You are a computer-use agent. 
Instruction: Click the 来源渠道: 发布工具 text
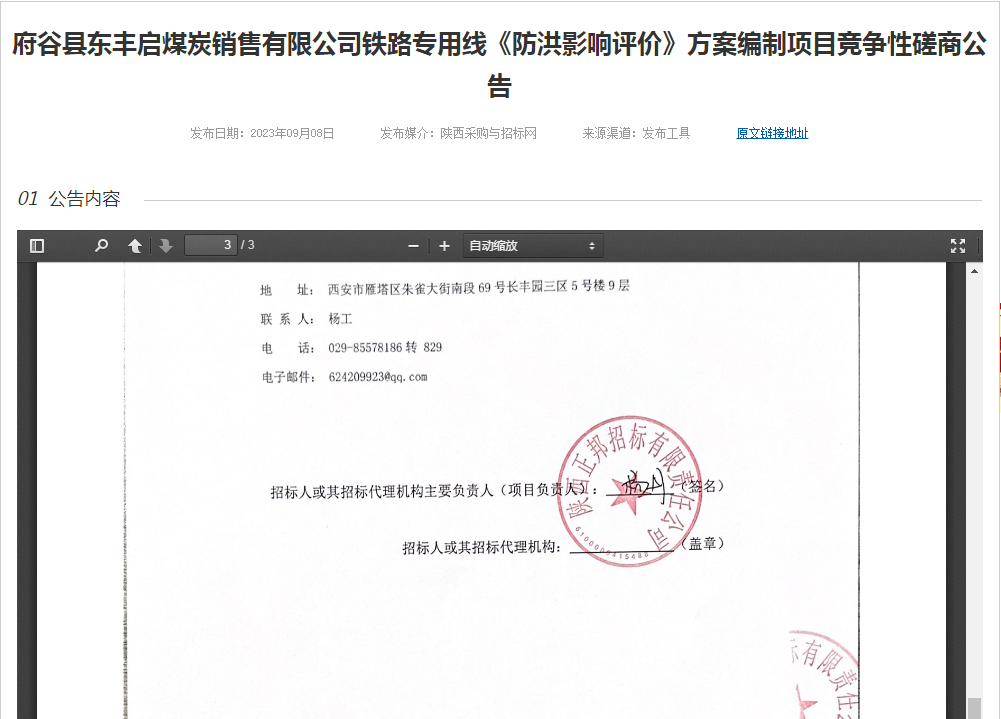(636, 133)
